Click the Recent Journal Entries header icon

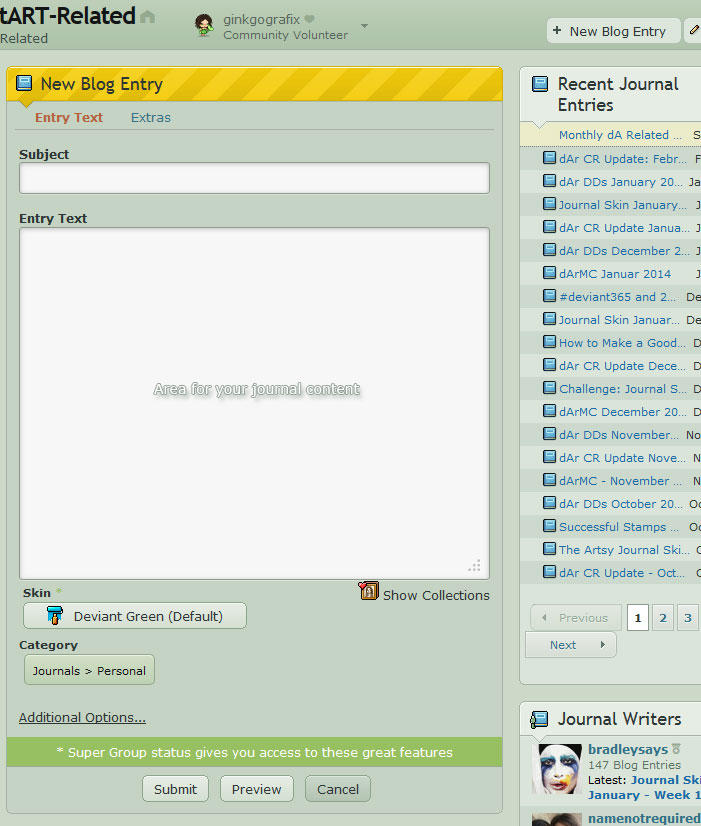[540, 84]
